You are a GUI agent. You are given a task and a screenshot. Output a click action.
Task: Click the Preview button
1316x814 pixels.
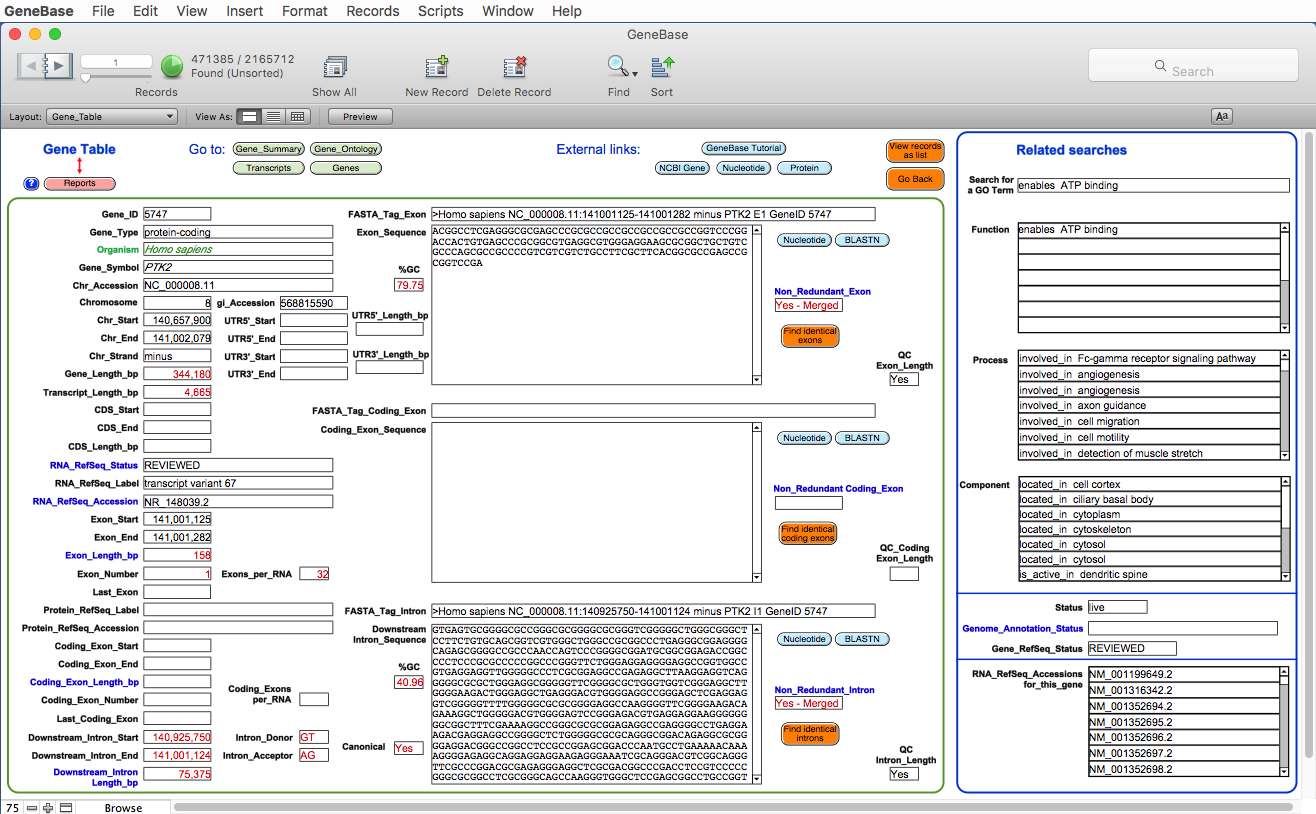pyautogui.click(x=360, y=117)
